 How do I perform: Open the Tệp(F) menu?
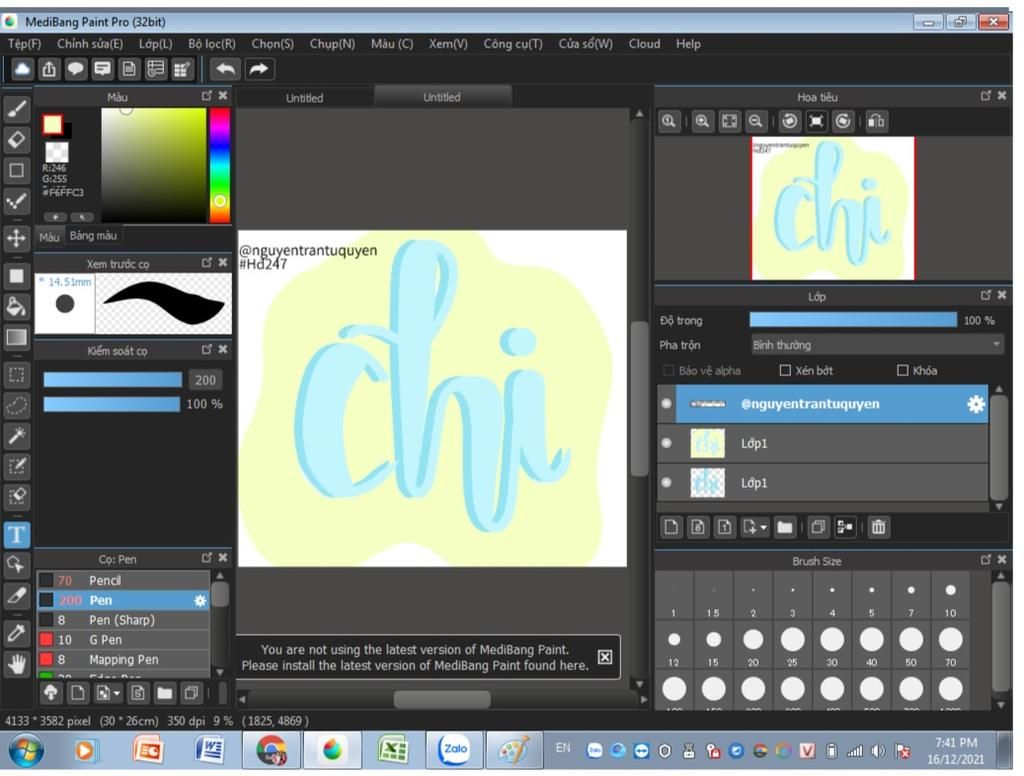coord(24,44)
